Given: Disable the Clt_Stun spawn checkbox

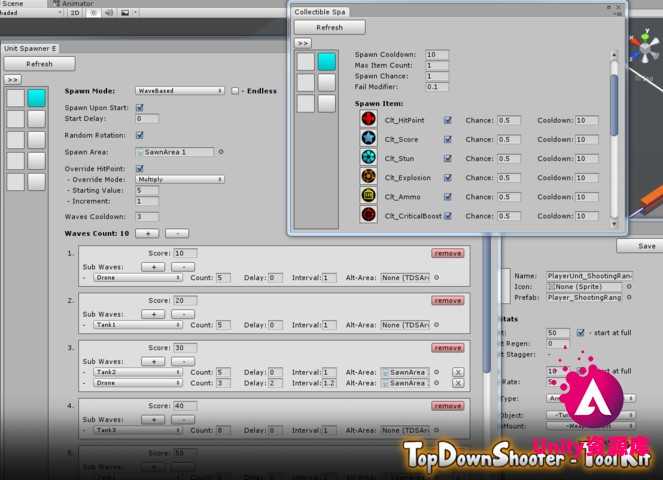Looking at the screenshot, I should click(x=447, y=158).
